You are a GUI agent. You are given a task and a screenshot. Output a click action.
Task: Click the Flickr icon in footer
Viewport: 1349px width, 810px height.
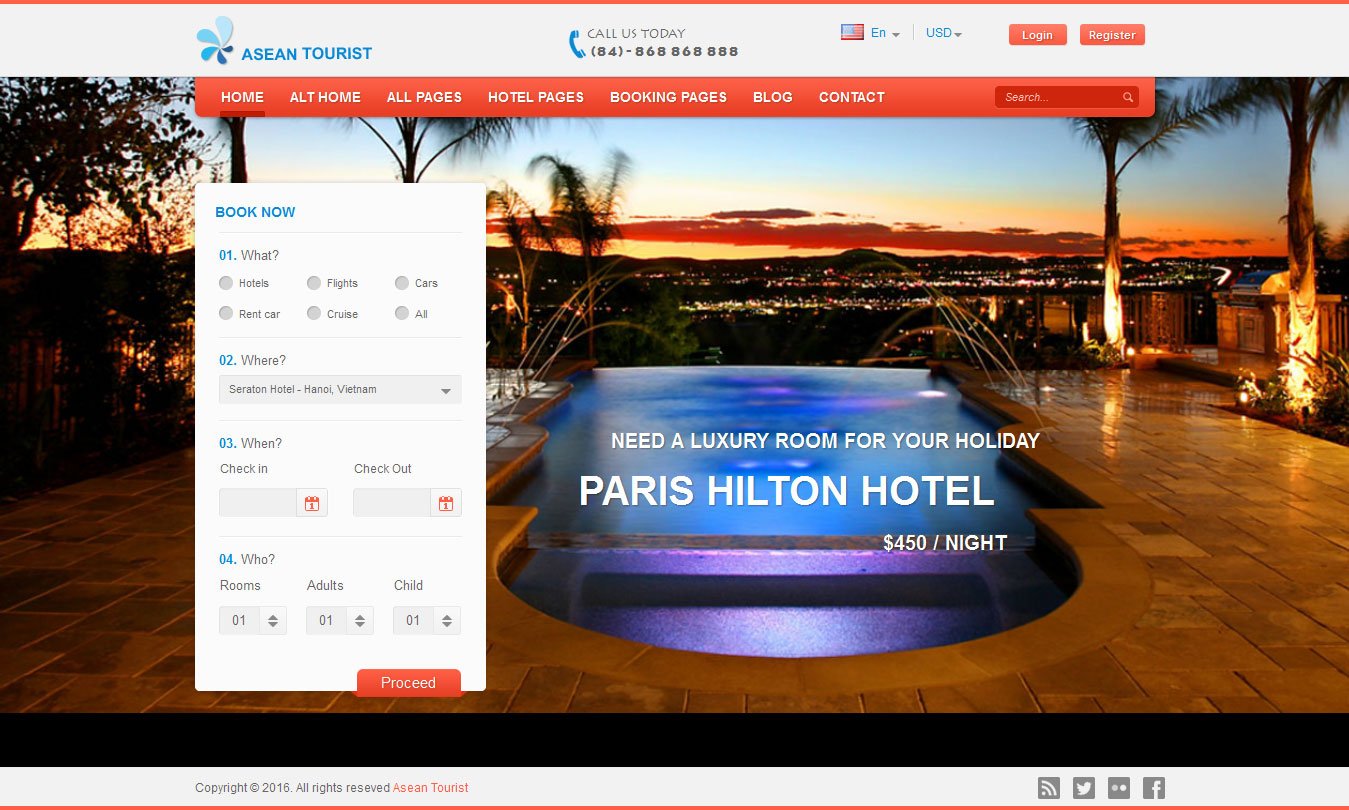click(x=1118, y=788)
